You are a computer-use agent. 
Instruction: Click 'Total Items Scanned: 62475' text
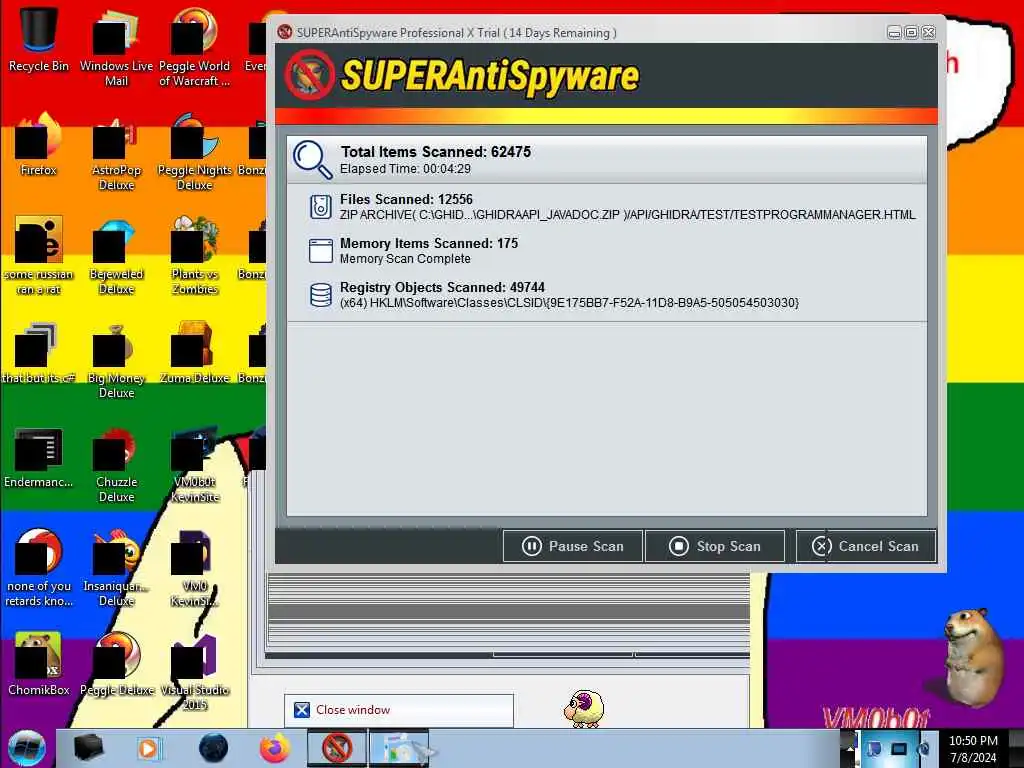pos(436,152)
